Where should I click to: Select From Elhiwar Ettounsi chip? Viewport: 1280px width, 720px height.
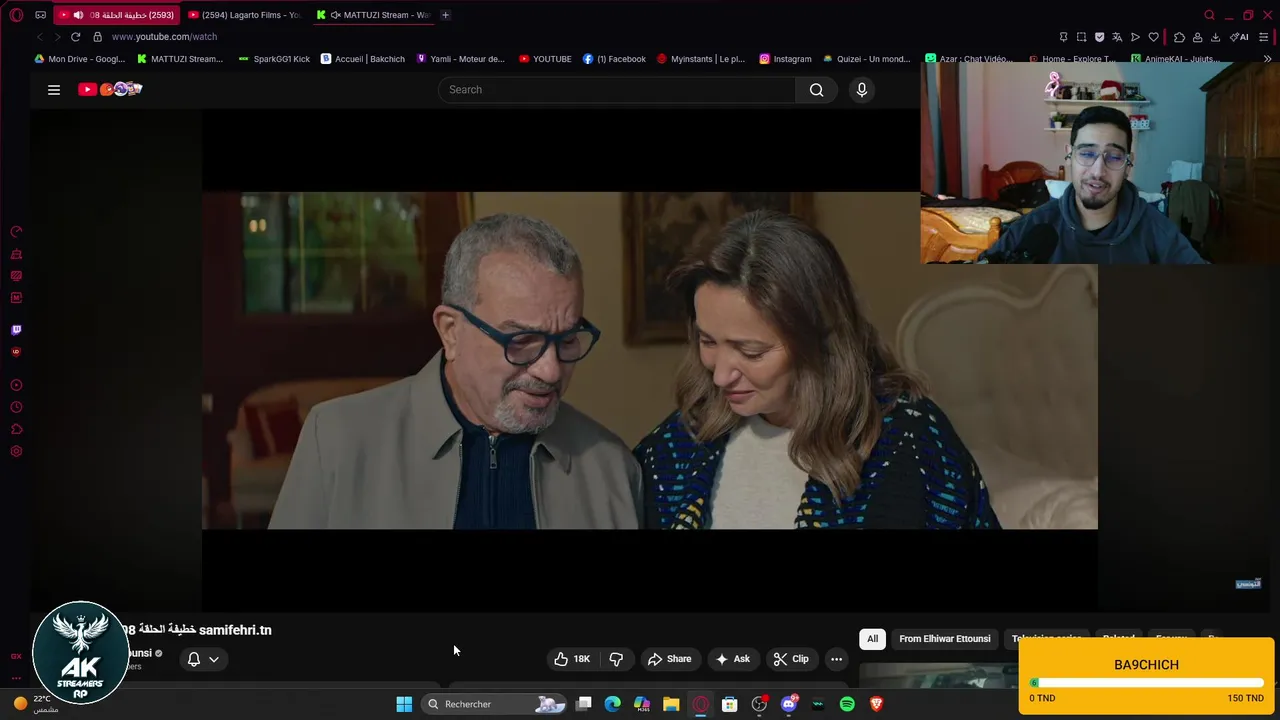[x=945, y=639]
